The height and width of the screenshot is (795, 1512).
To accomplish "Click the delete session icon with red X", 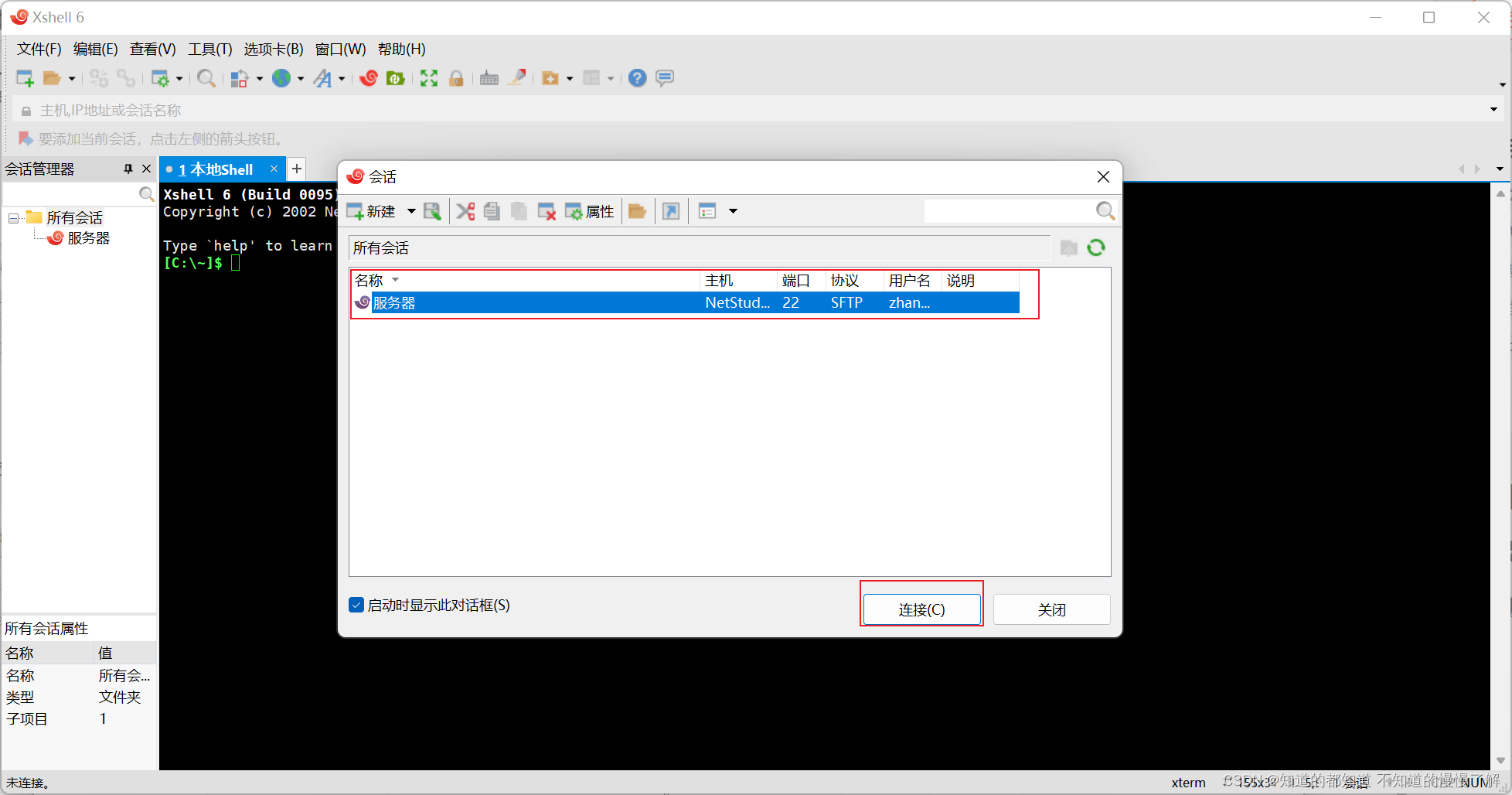I will [x=547, y=211].
